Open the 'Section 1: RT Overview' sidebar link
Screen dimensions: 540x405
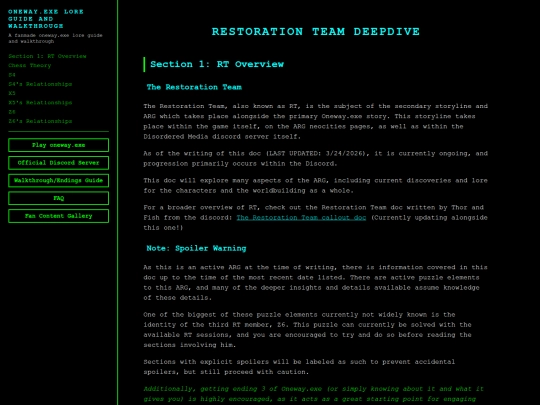[47, 56]
